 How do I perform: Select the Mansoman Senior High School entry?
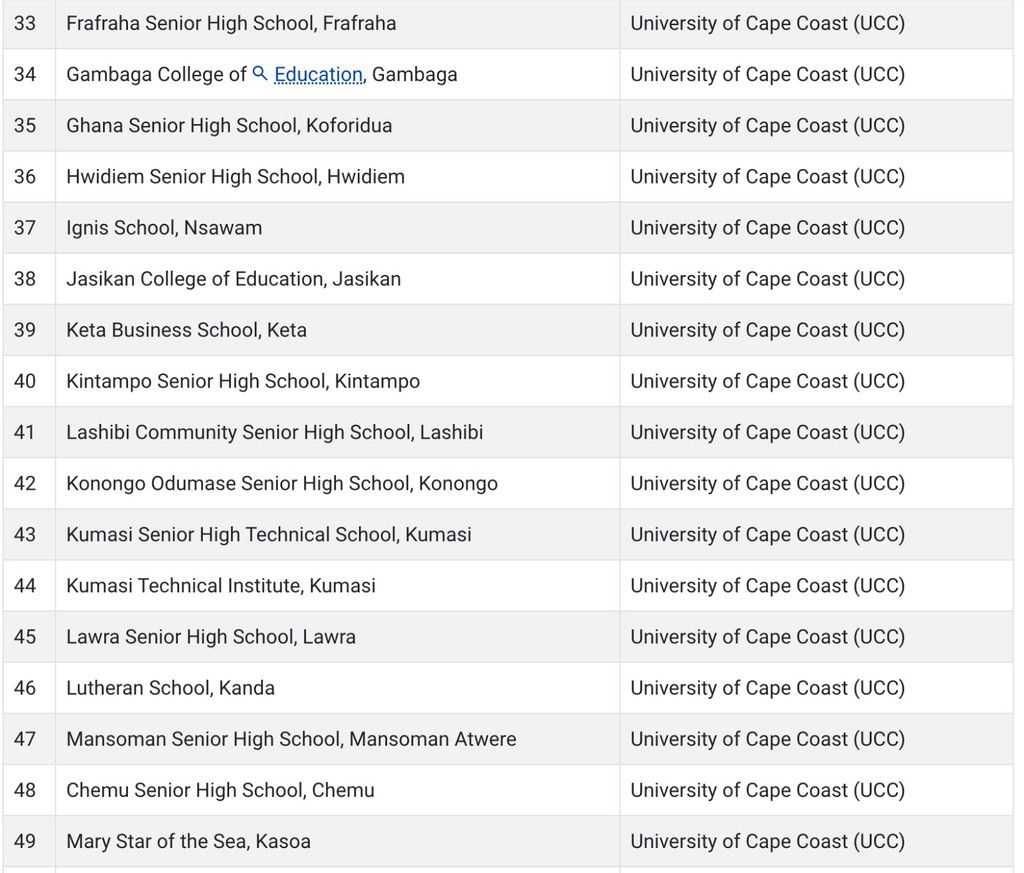coord(291,739)
